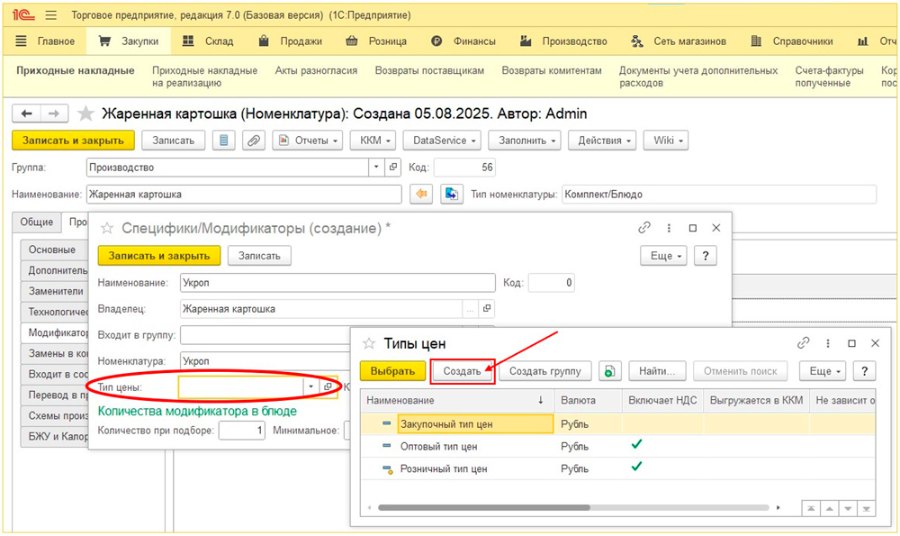Click horizontal scrollbar in Типы цен list
This screenshot has width=900, height=536.
click(484, 508)
